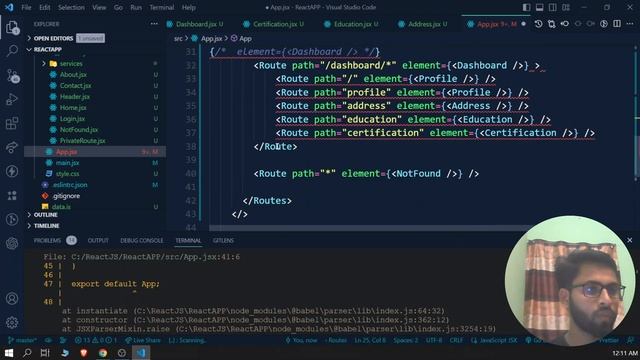Open the ChatGPT icon in activity bar
Image resolution: width=640 pixels, height=360 pixels.
[x=12, y=243]
